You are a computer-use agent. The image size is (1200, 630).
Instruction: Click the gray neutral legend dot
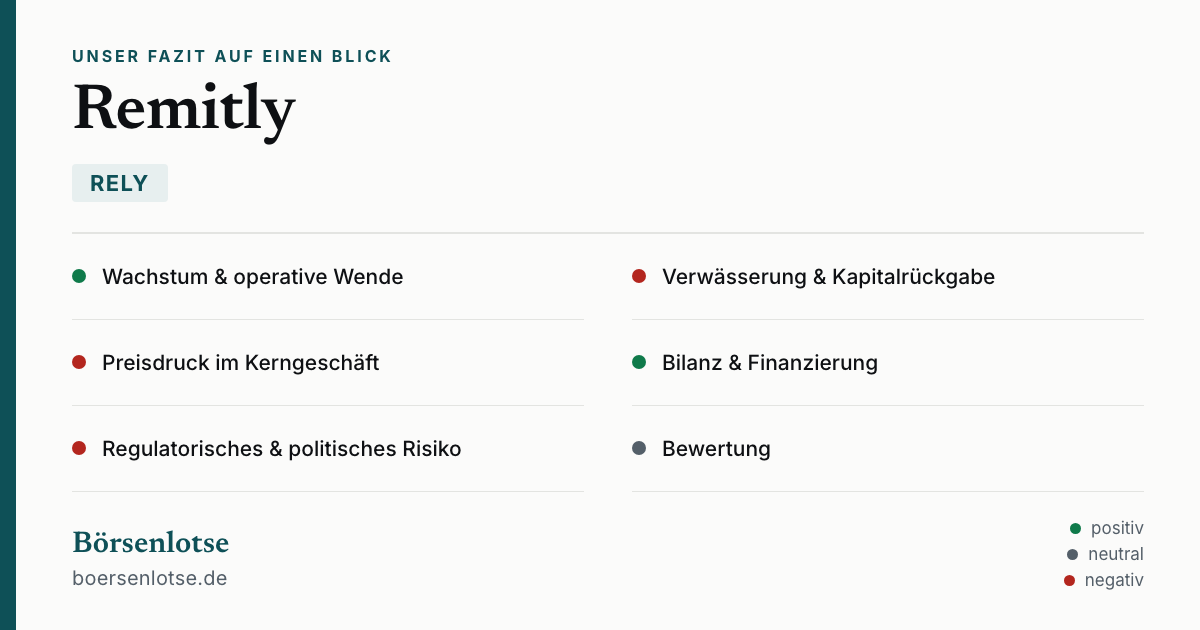[x=1073, y=554]
